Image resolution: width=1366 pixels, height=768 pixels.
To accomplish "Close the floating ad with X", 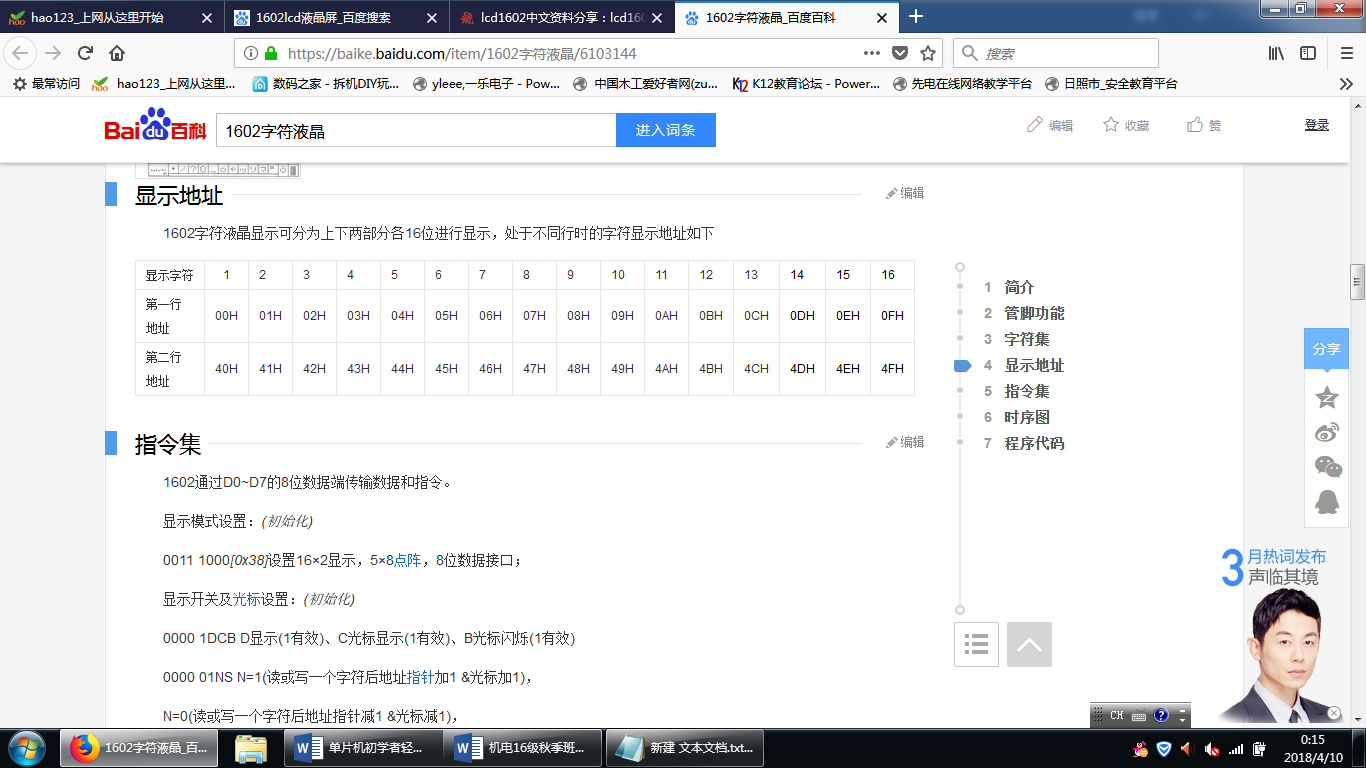I will (1333, 713).
